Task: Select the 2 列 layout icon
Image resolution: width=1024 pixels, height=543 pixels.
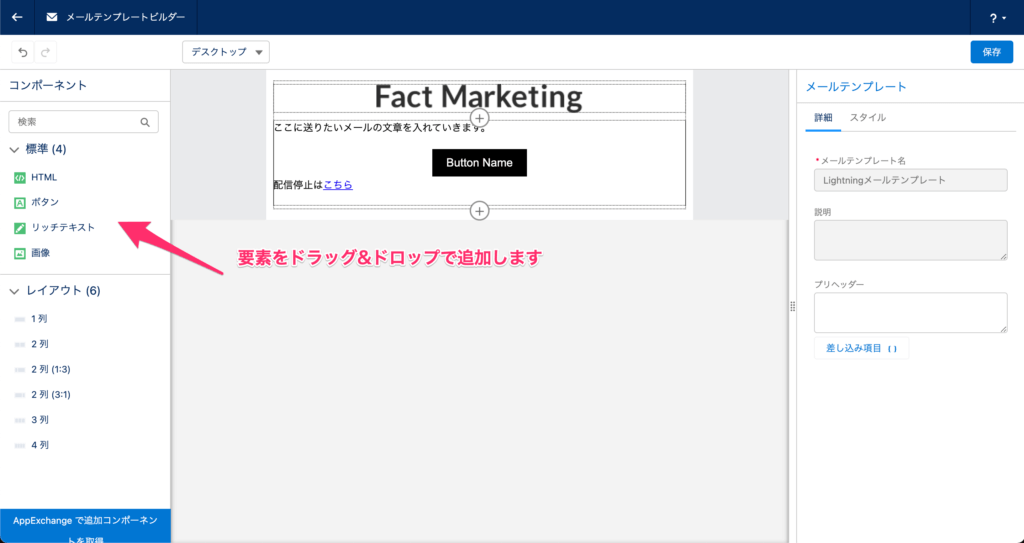Action: click(20, 344)
